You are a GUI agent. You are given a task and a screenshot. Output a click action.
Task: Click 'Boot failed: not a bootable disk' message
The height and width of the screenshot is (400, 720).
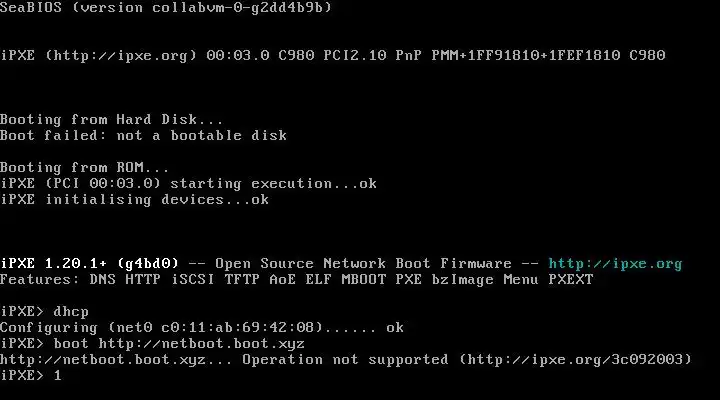pos(143,136)
